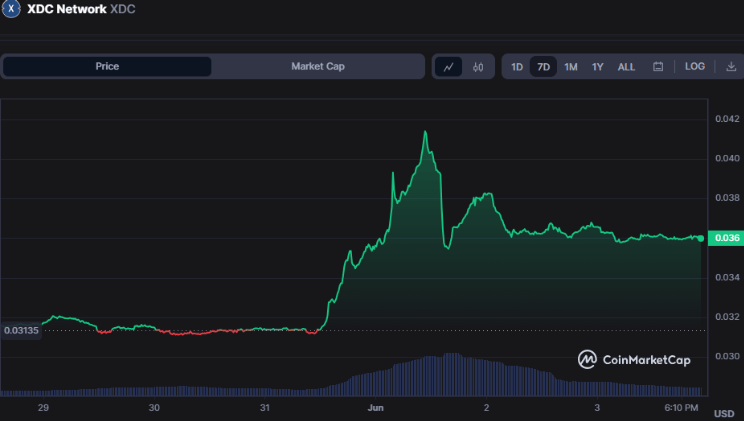
Task: Click the 31 date label on x-axis
Action: pos(265,408)
